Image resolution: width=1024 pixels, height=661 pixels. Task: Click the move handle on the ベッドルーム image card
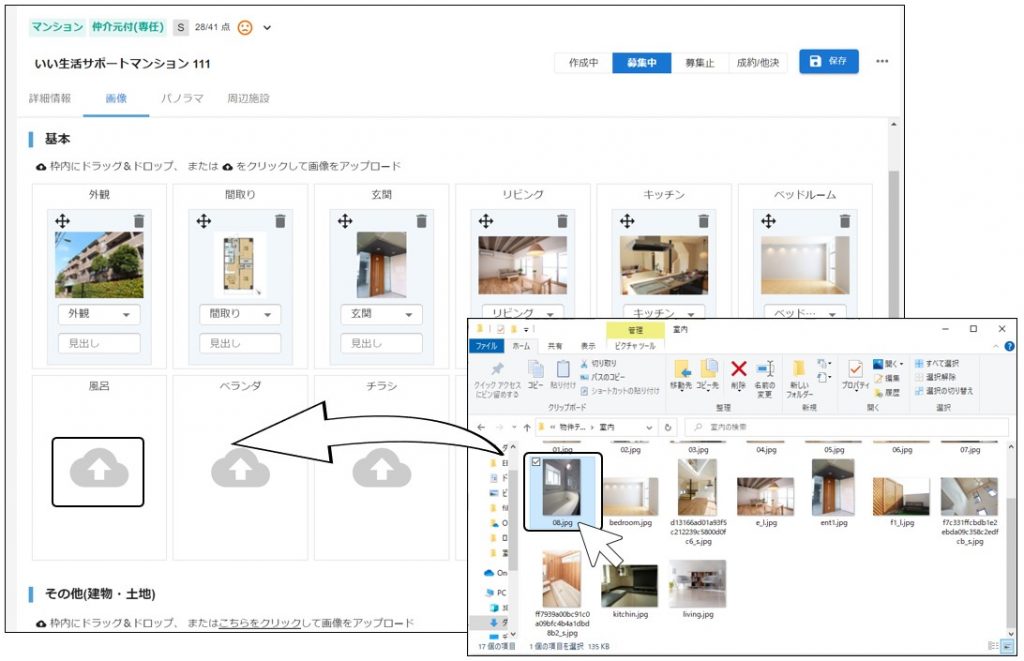[x=769, y=221]
